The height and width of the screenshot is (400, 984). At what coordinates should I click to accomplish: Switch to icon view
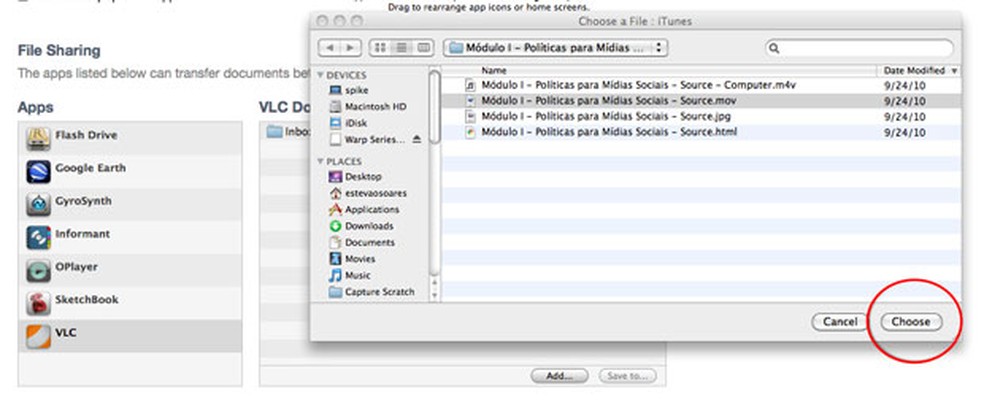click(x=380, y=47)
